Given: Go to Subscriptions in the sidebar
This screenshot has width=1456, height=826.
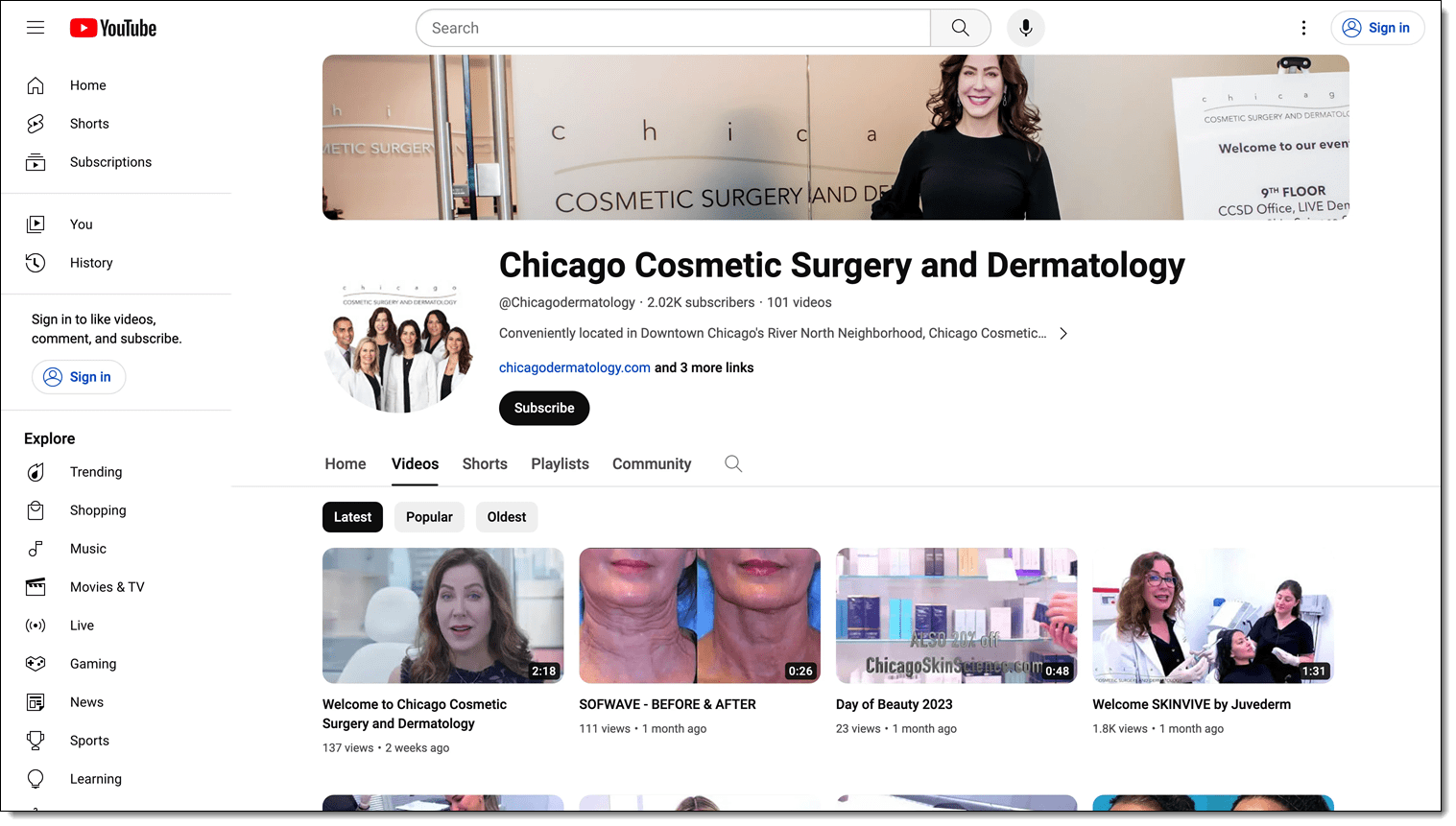Looking at the screenshot, I should click(x=110, y=162).
